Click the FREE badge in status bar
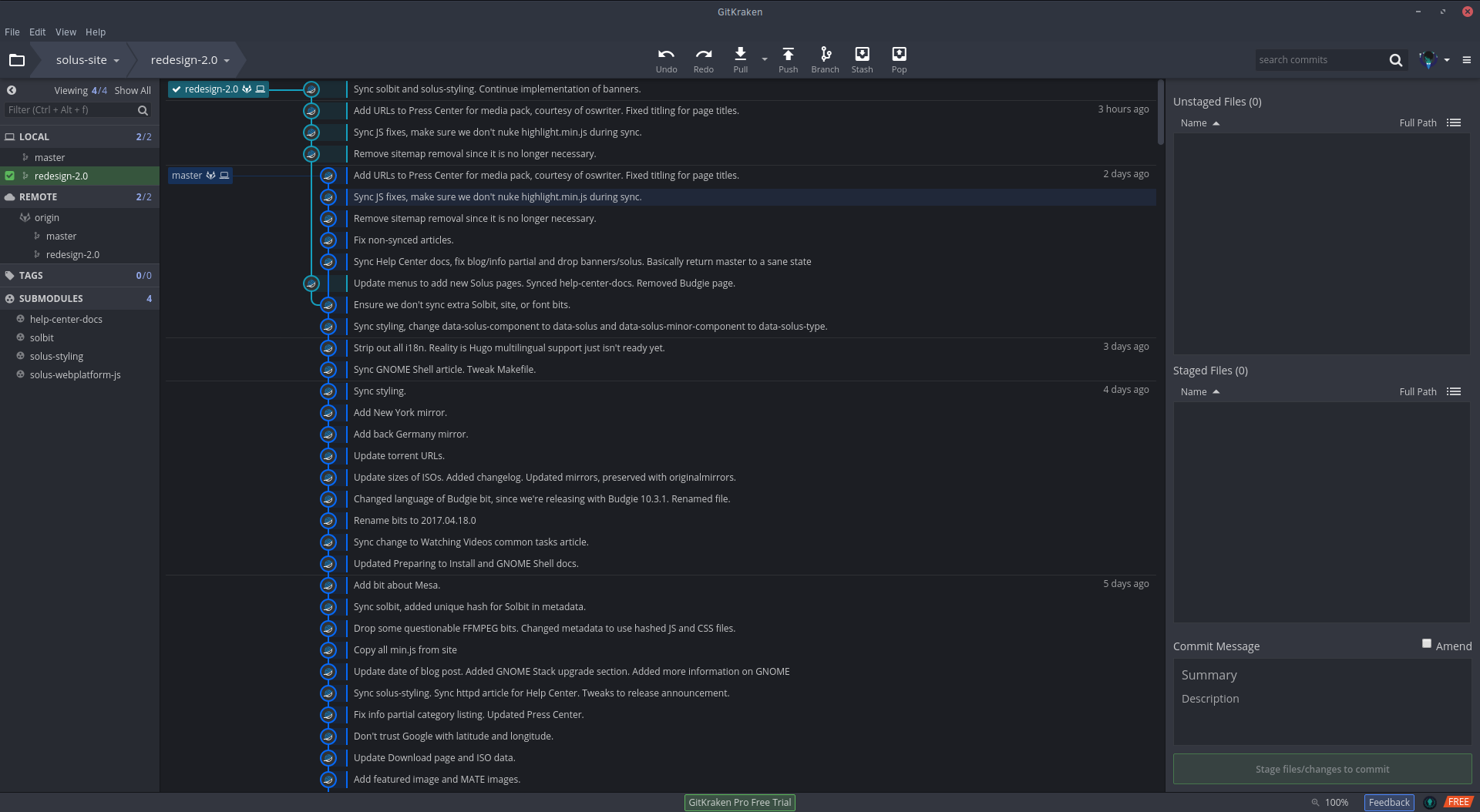 (1458, 802)
